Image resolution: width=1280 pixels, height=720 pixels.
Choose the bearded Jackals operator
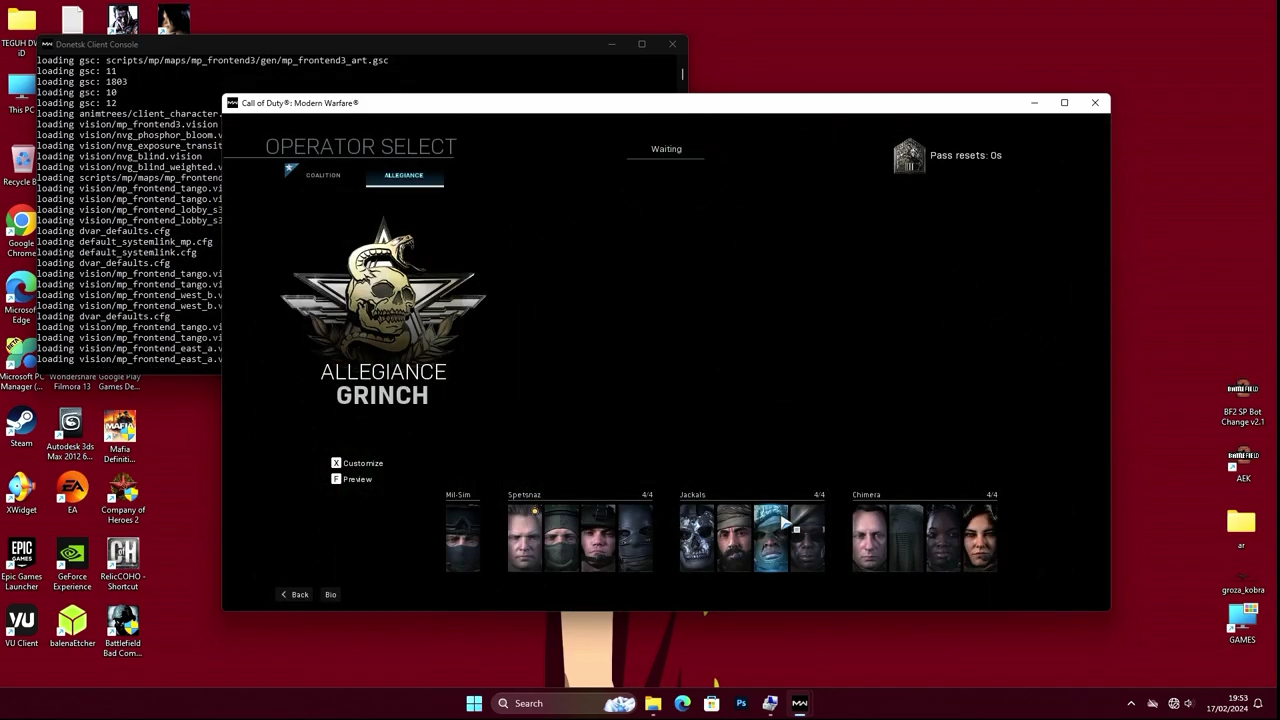click(x=734, y=538)
